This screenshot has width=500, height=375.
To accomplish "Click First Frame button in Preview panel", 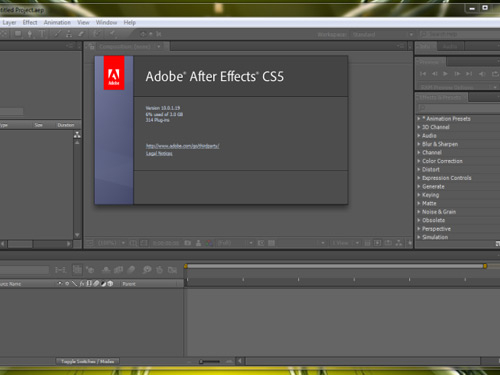I will (423, 74).
